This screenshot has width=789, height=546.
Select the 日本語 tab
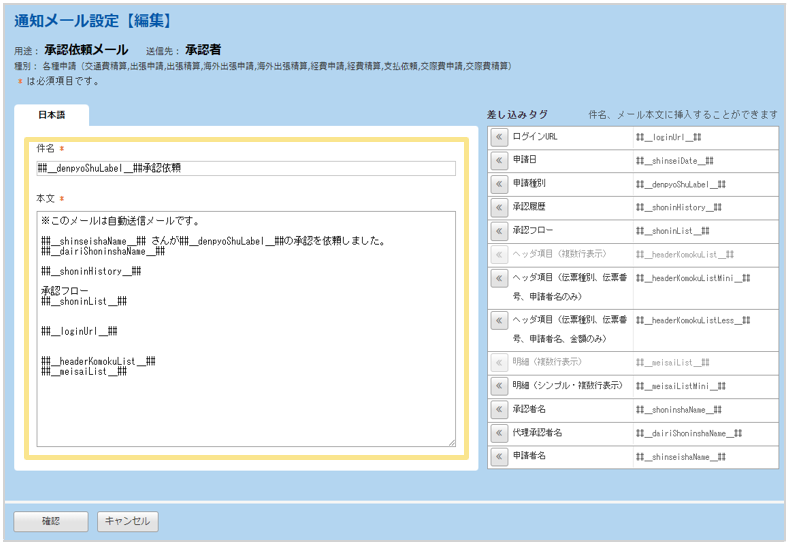pos(52,116)
